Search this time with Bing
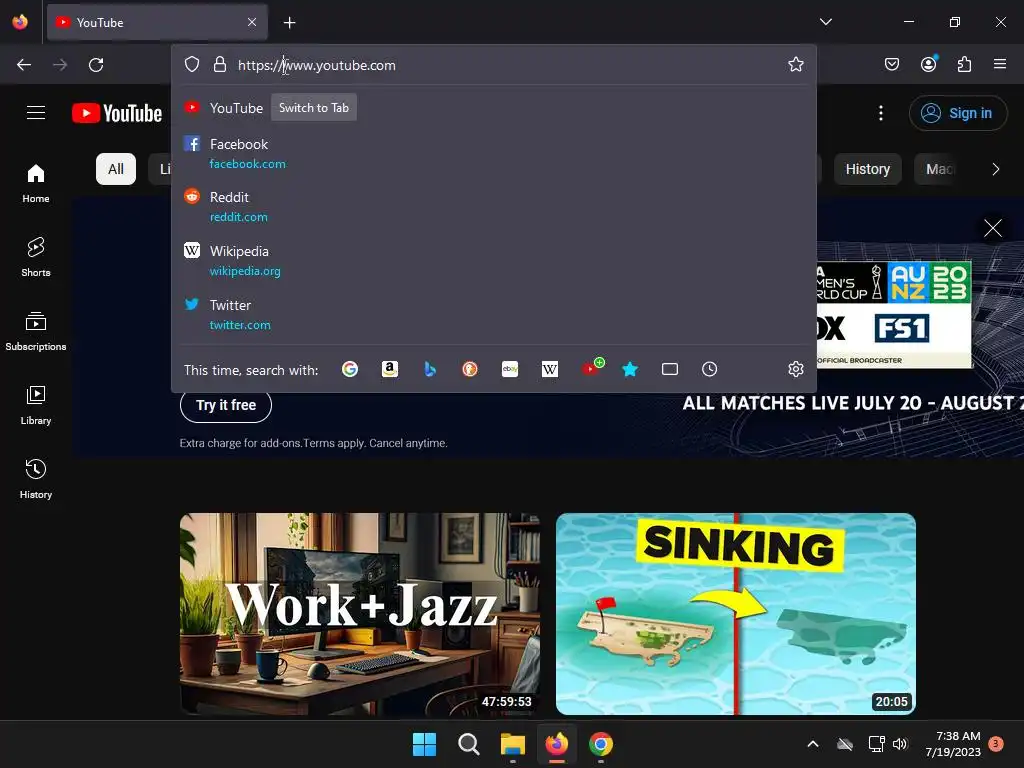 coord(430,370)
